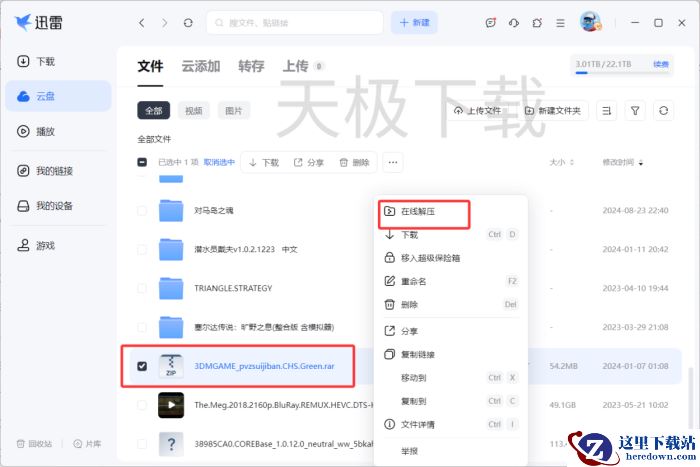Click the TRIANGLE.STRATEGY folder icon

[x=171, y=288]
